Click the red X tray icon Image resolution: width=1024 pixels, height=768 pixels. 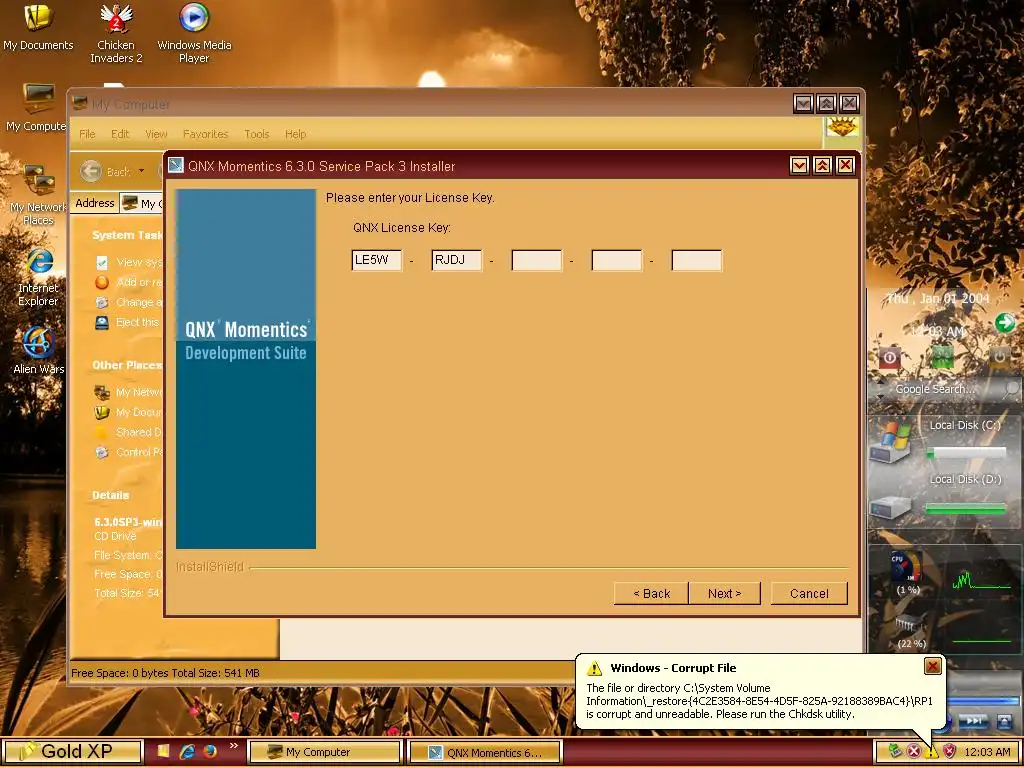point(914,752)
